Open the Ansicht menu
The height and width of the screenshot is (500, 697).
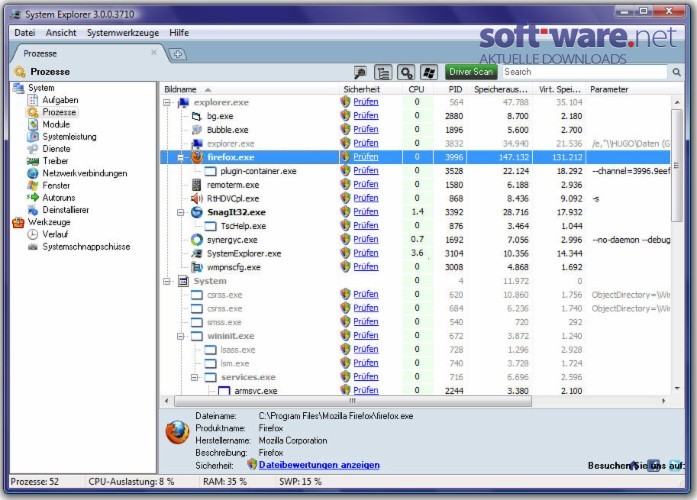coord(61,32)
